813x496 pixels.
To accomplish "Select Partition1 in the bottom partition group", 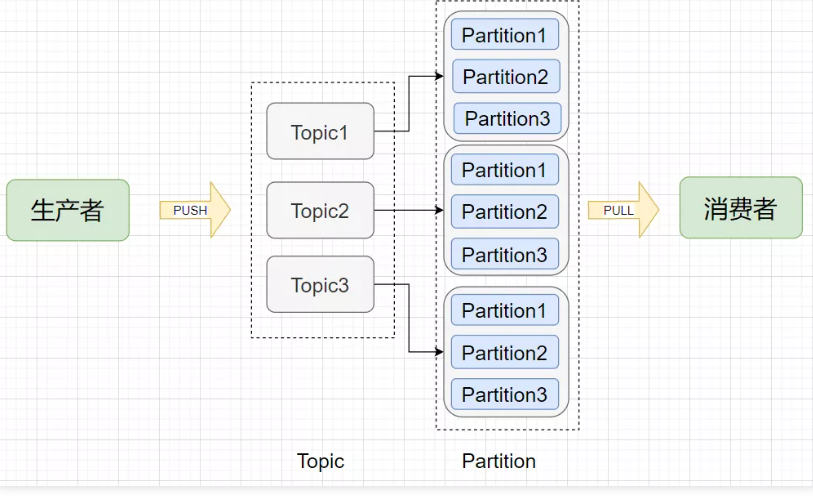I will (505, 311).
